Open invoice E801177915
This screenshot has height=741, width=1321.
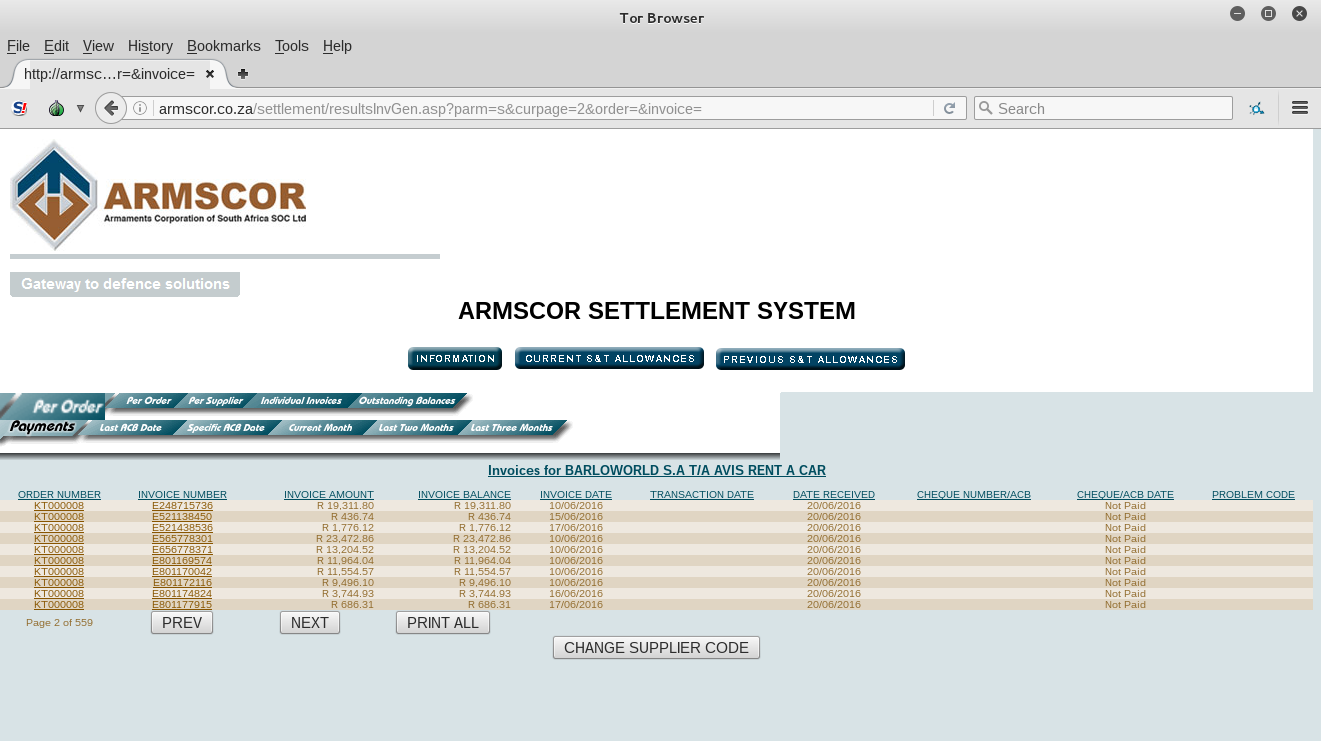point(182,605)
